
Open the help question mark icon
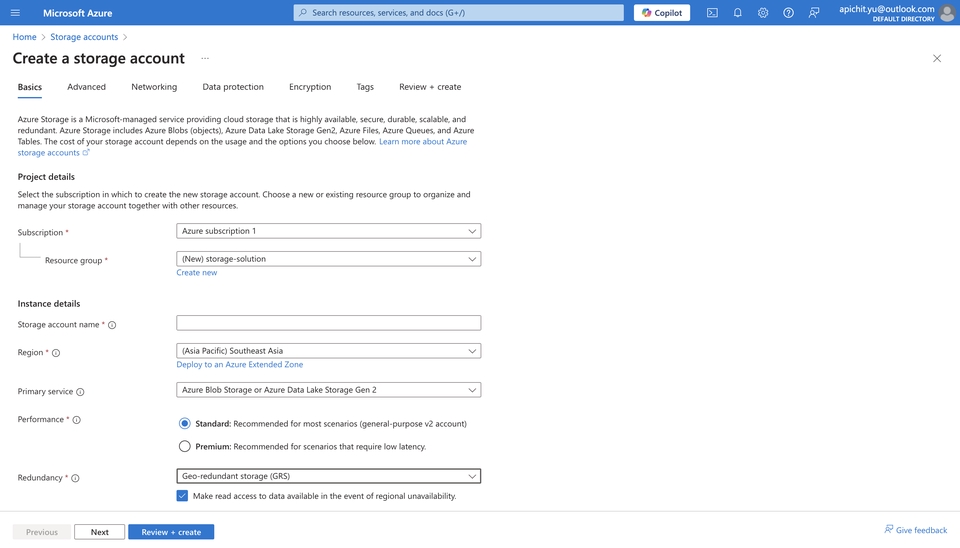click(x=789, y=12)
